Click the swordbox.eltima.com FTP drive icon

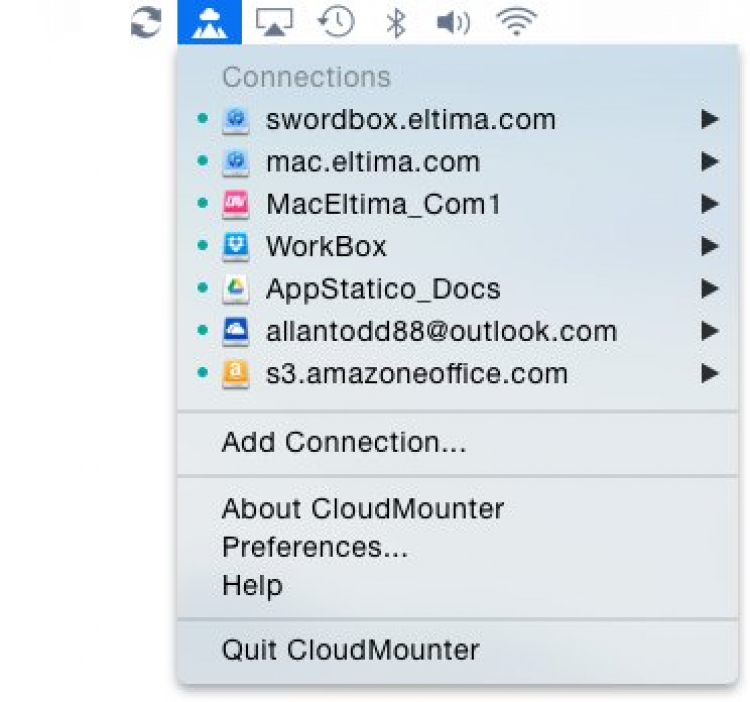tap(236, 121)
